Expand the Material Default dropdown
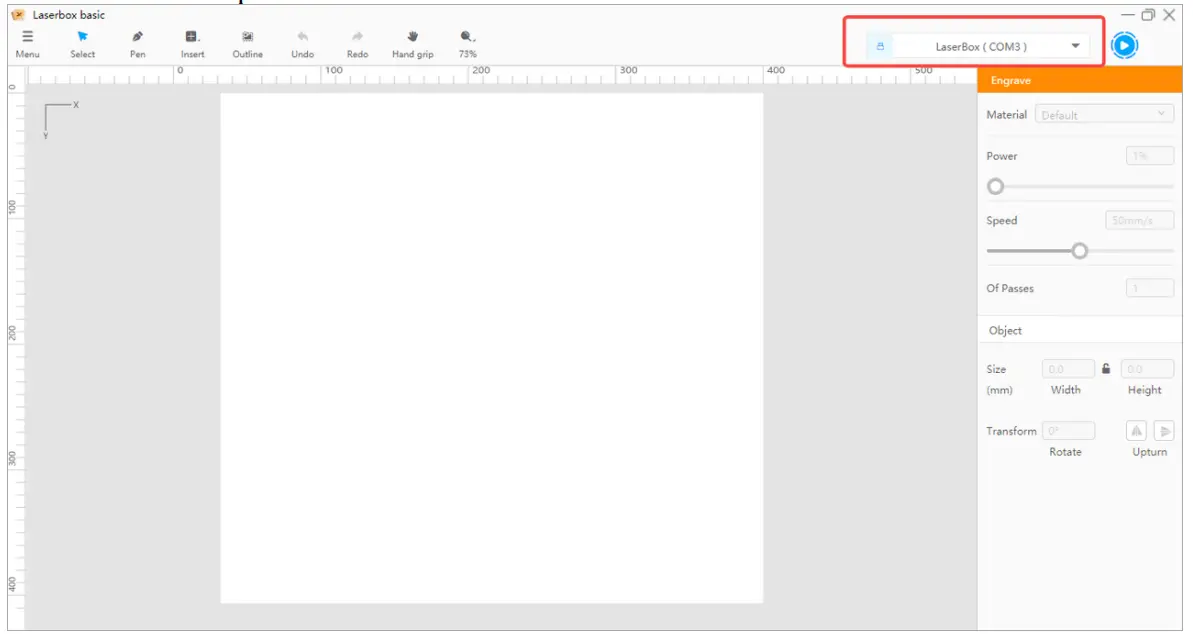This screenshot has height=634, width=1193. 1104,115
